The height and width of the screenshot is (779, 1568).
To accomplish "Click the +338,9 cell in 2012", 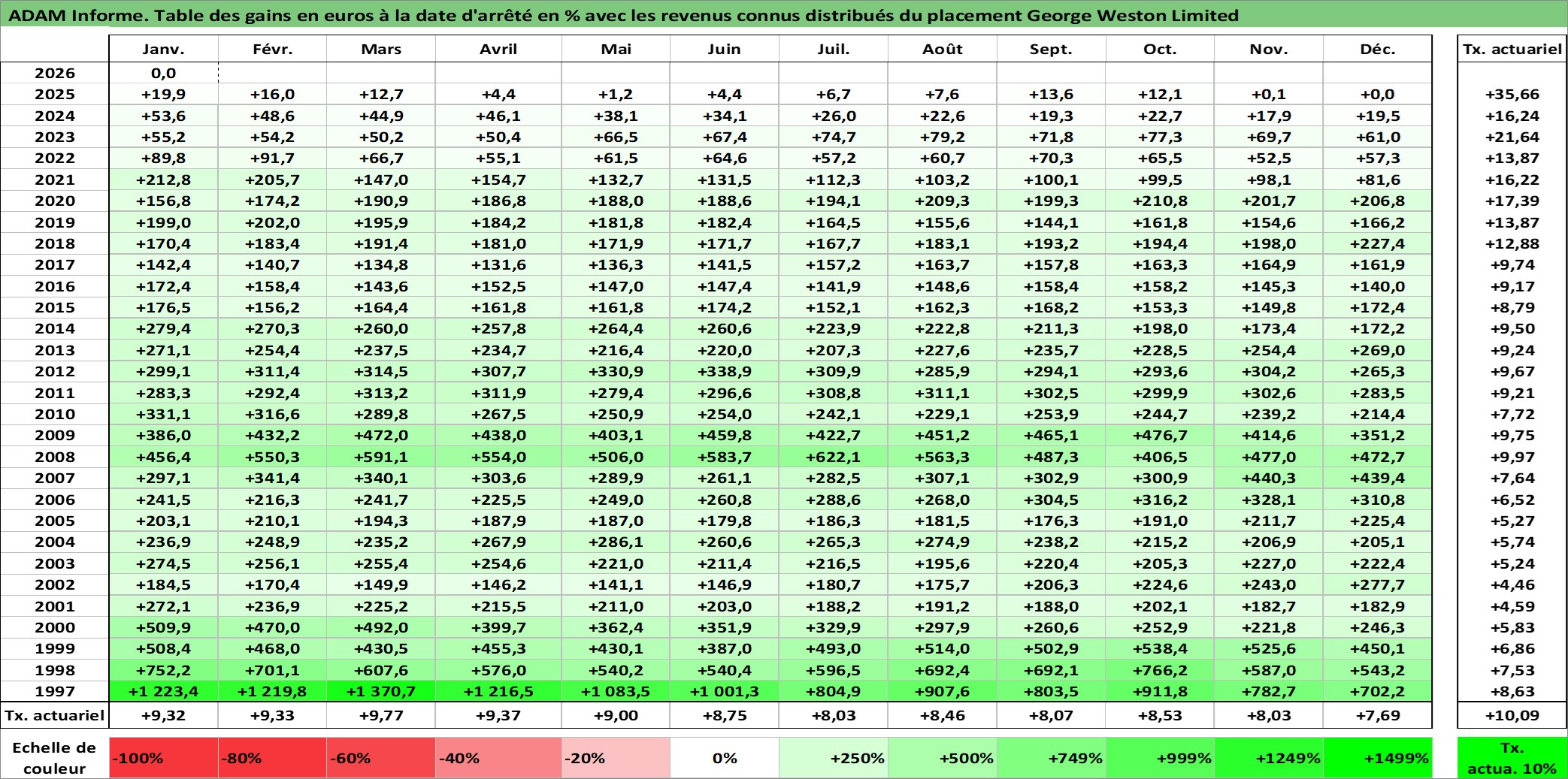I will click(725, 371).
